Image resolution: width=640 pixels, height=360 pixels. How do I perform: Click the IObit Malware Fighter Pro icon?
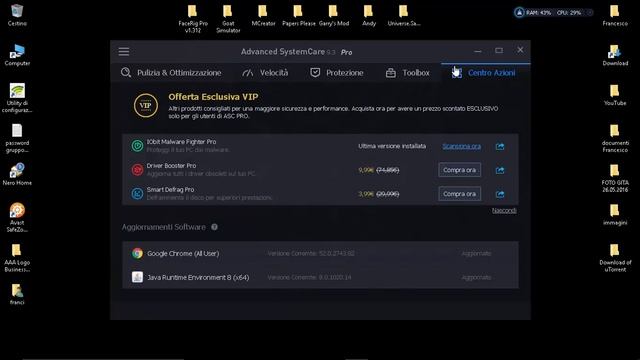[137, 146]
